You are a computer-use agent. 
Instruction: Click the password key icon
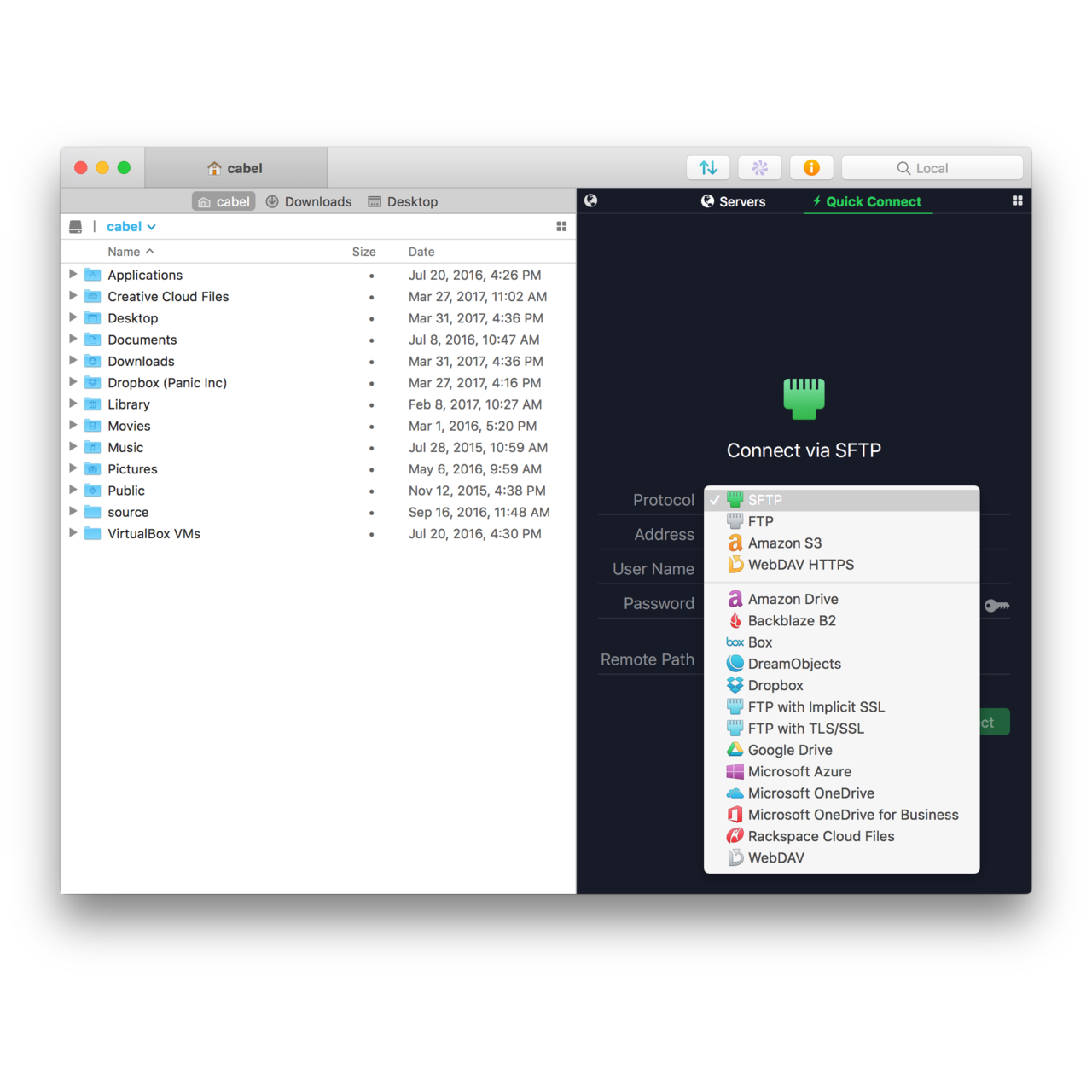[996, 606]
